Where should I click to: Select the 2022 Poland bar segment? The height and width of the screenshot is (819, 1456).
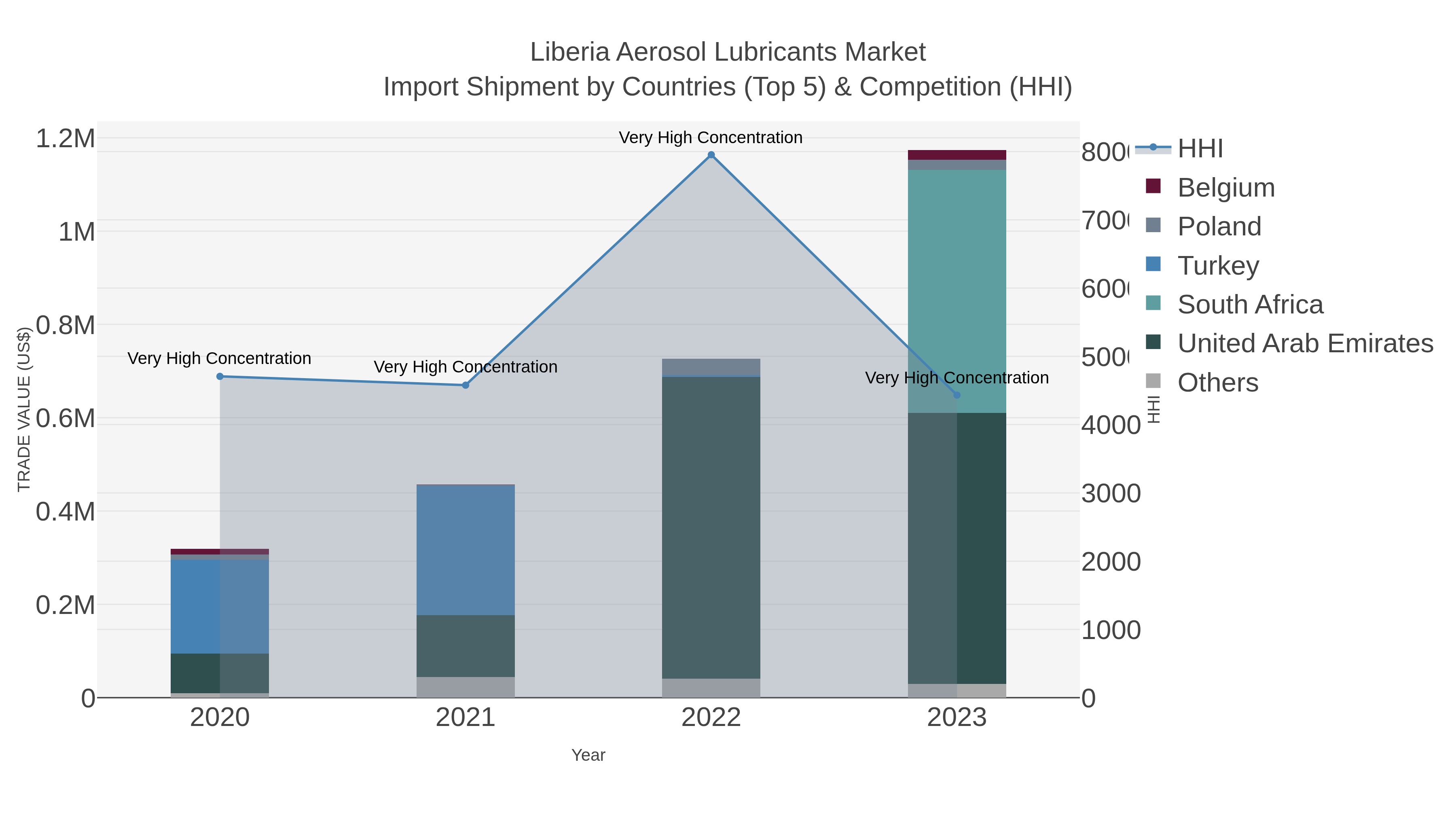pos(711,367)
